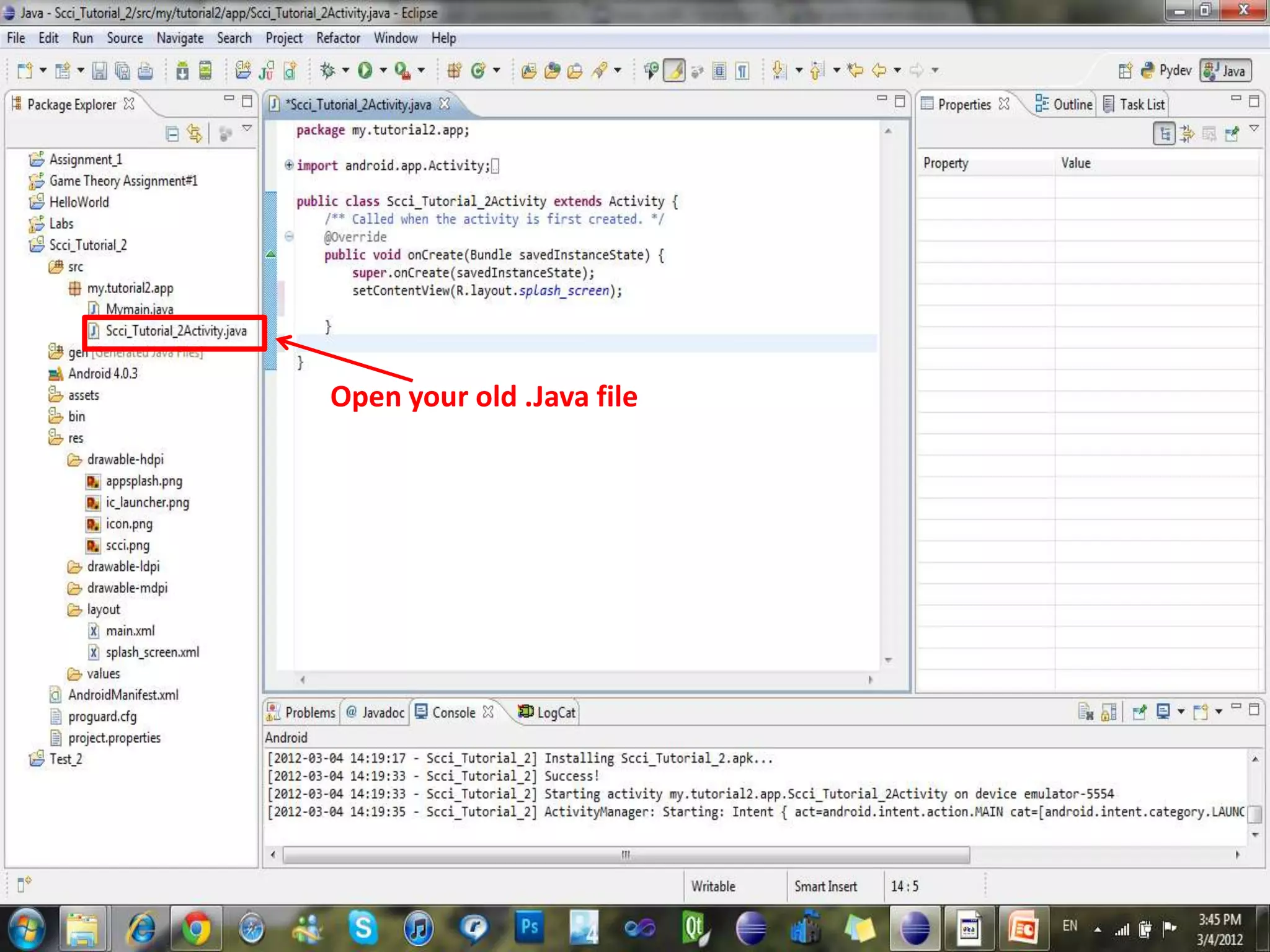Viewport: 1270px width, 952px height.
Task: Click the green Run button icon
Action: coord(365,71)
